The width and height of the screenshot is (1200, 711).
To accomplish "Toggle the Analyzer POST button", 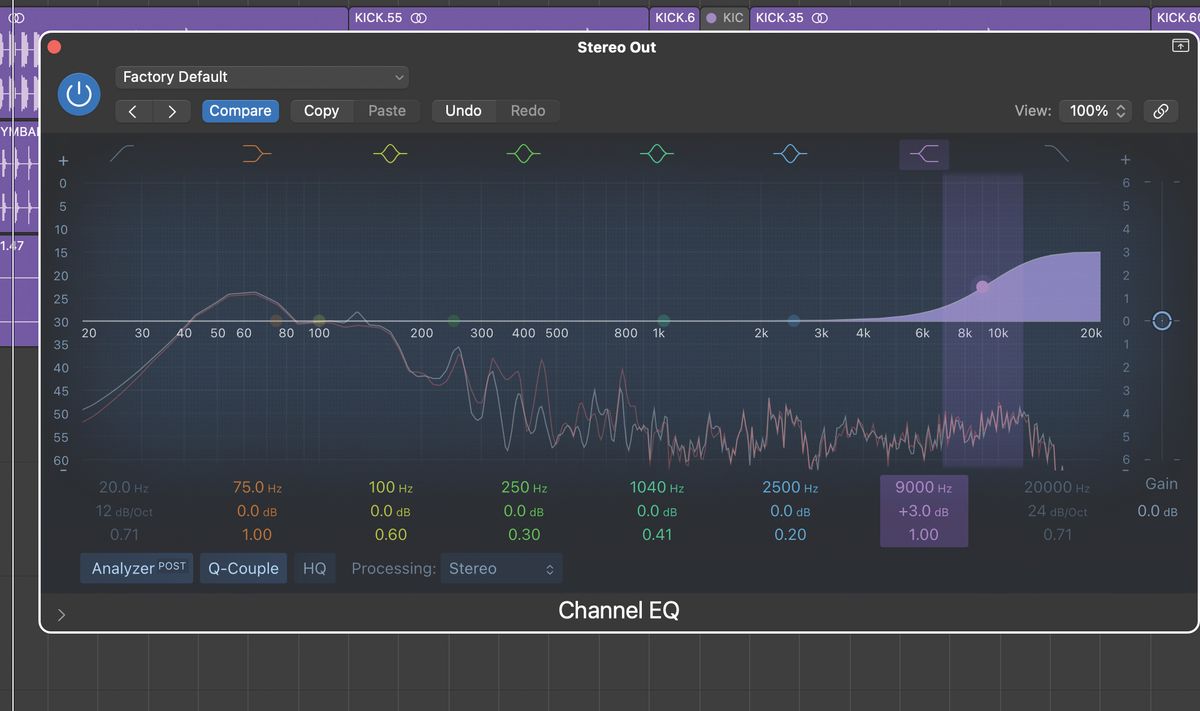I will pos(136,568).
